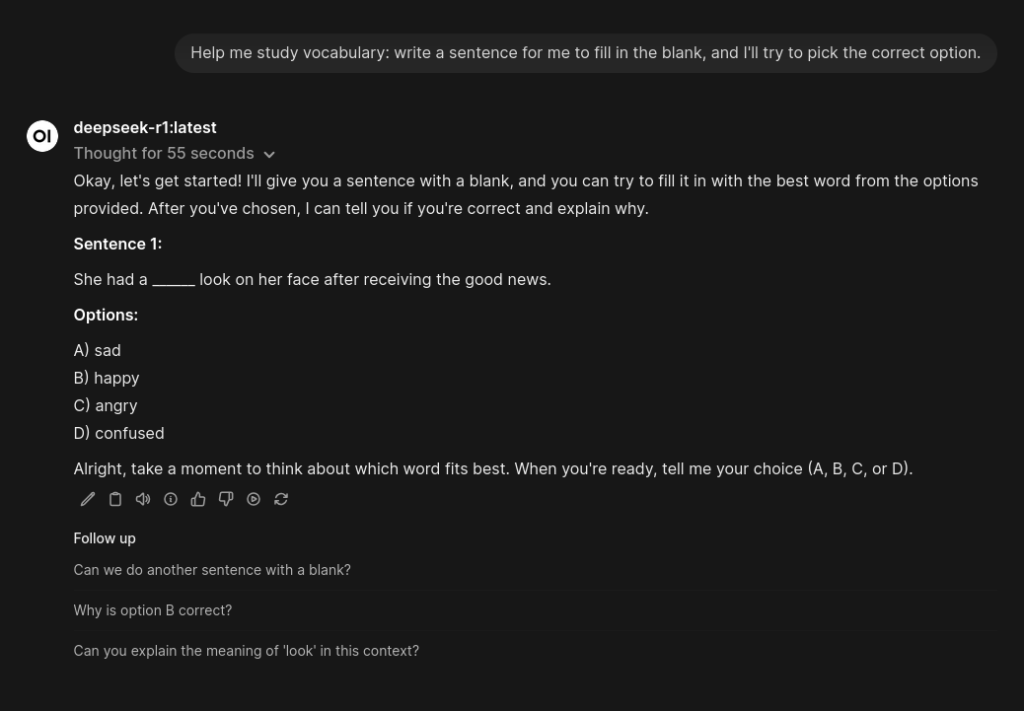Open the chevron next to the thinking duration
This screenshot has height=711, width=1024.
point(269,154)
